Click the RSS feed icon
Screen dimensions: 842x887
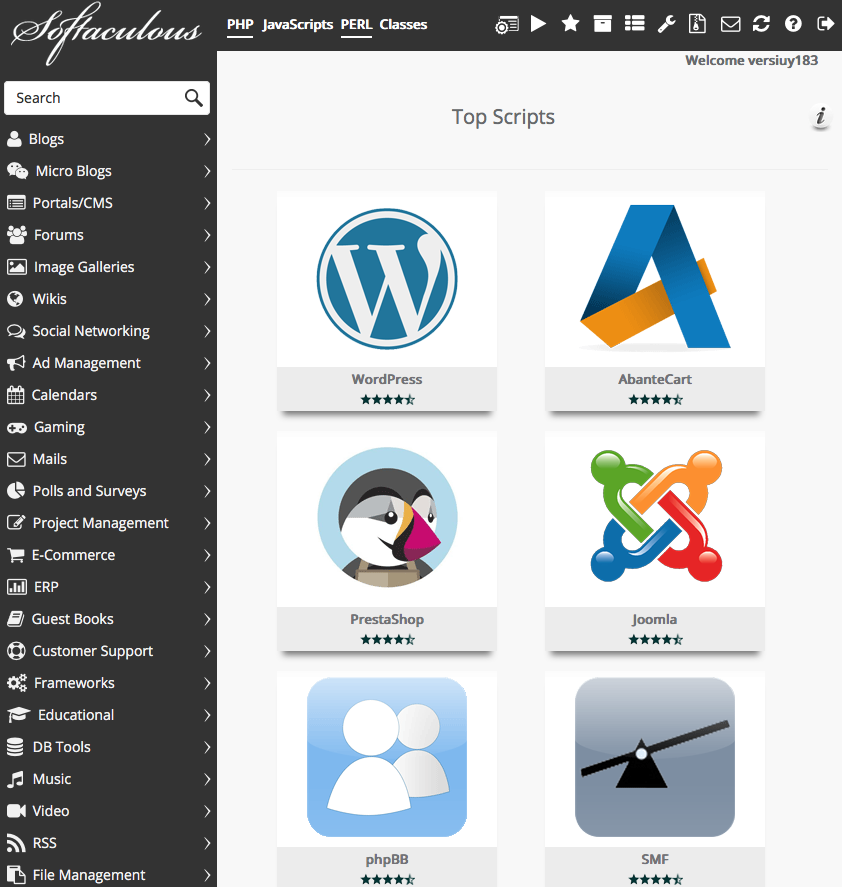(x=16, y=843)
